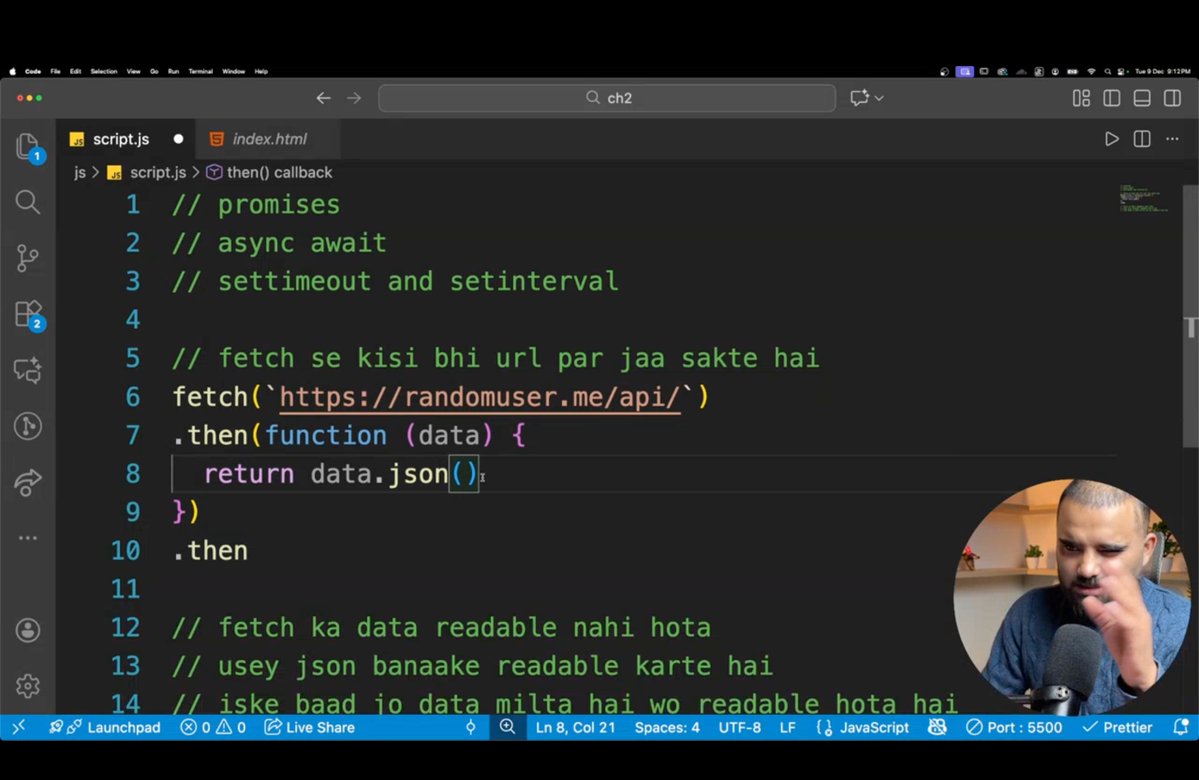Split the editor right
Viewport: 1199px width, 780px height.
coord(1142,139)
